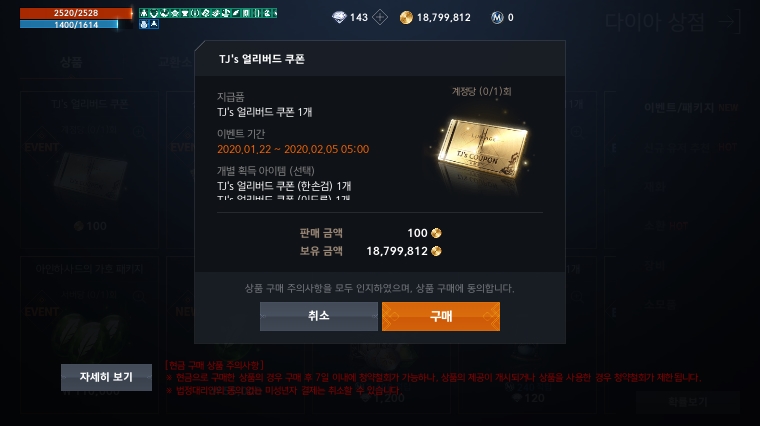Click 확률보기 probability button

point(688,402)
